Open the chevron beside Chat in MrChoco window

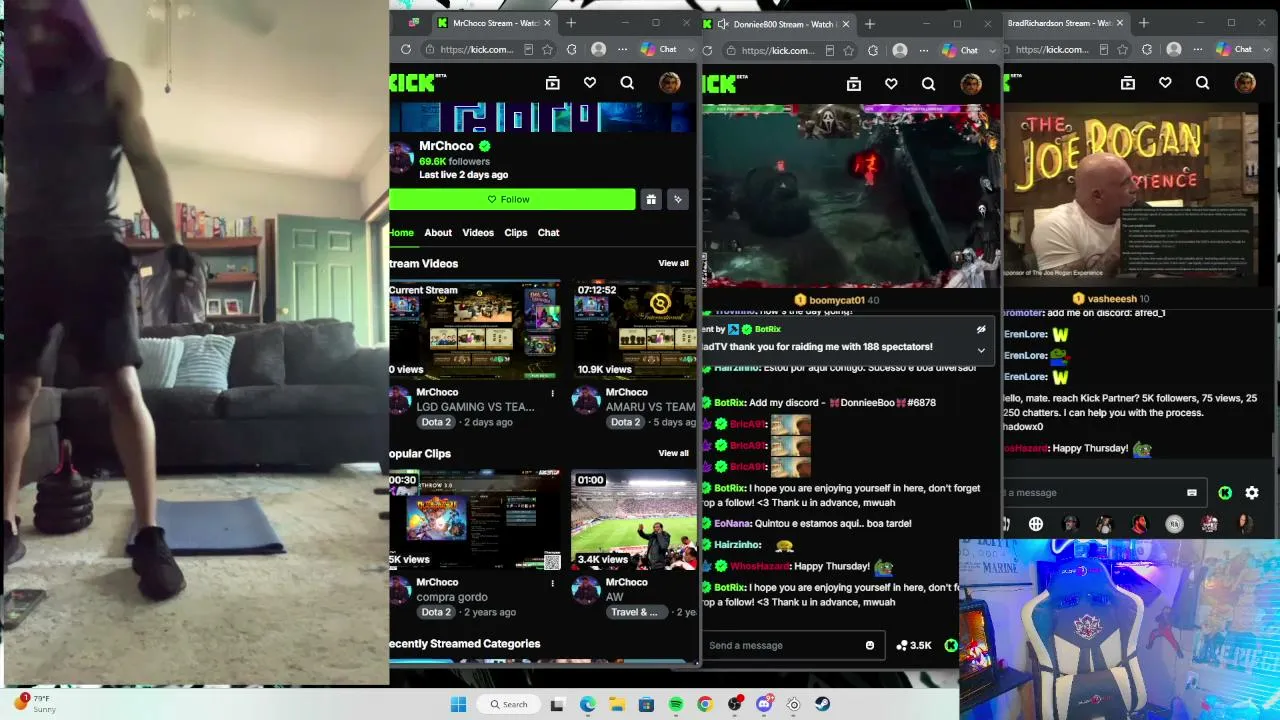click(x=691, y=49)
